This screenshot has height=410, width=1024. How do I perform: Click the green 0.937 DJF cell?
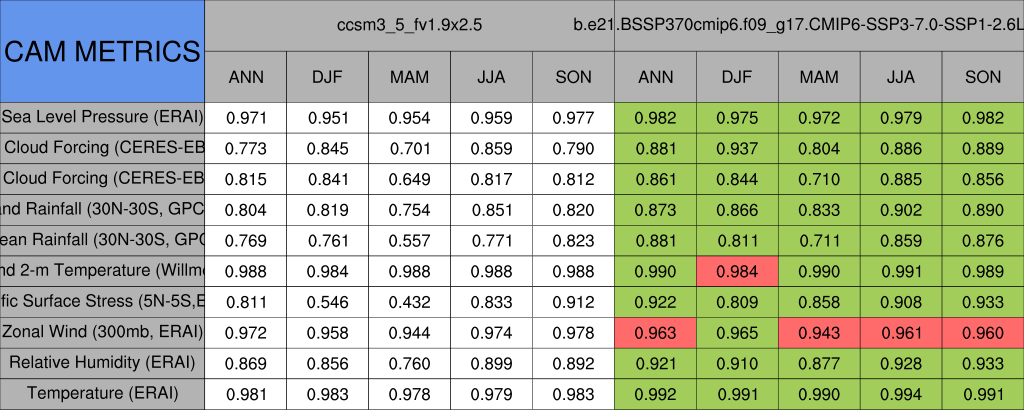point(737,148)
